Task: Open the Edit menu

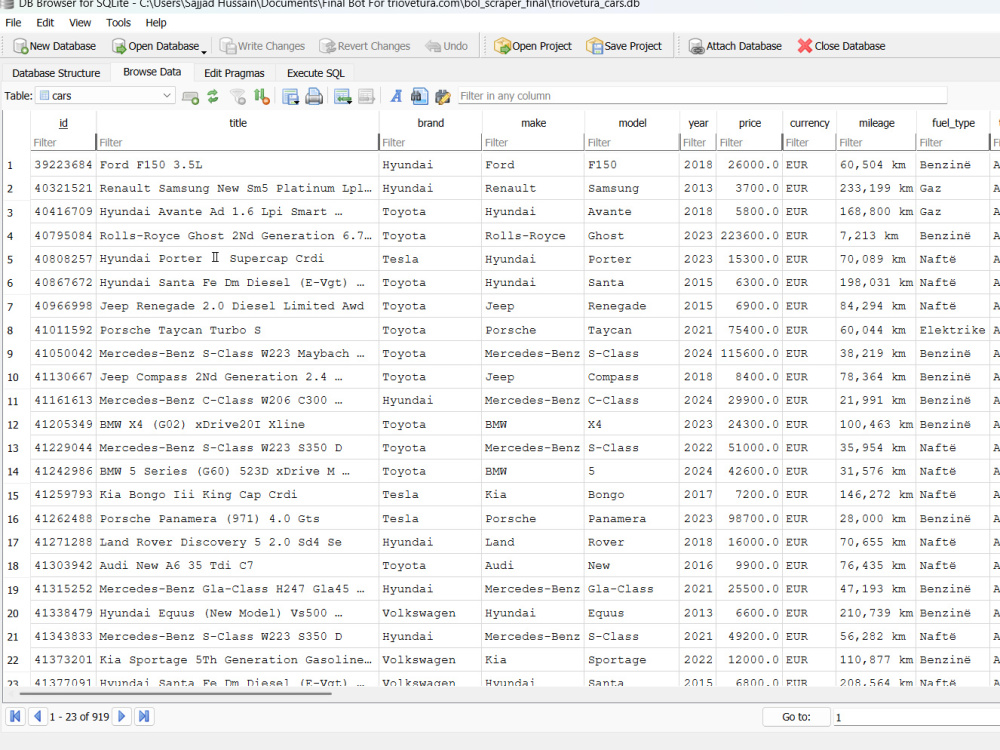Action: pyautogui.click(x=45, y=22)
